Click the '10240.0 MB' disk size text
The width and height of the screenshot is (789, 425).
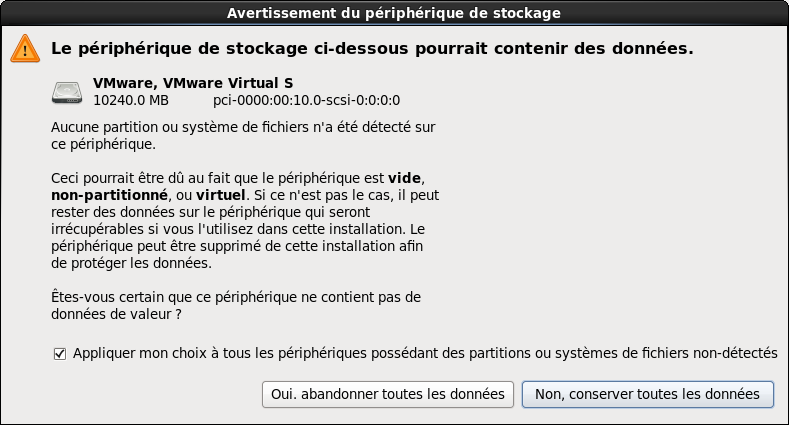click(131, 101)
